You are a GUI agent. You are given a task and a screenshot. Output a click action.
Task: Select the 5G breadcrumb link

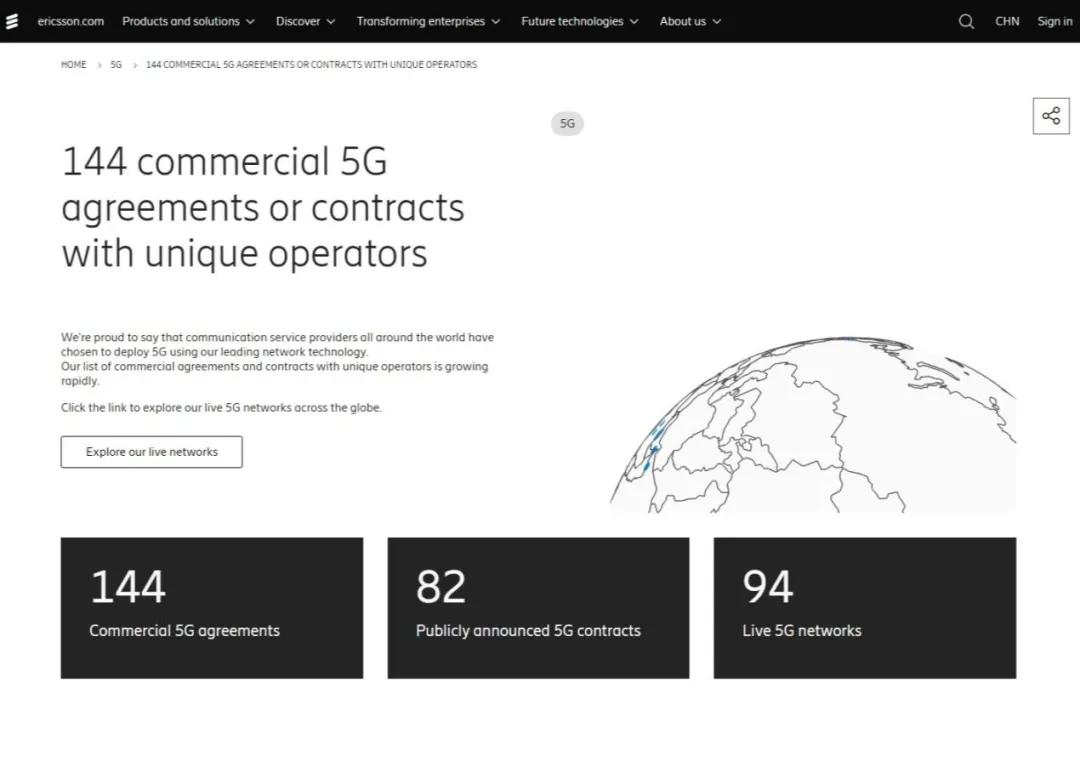116,65
